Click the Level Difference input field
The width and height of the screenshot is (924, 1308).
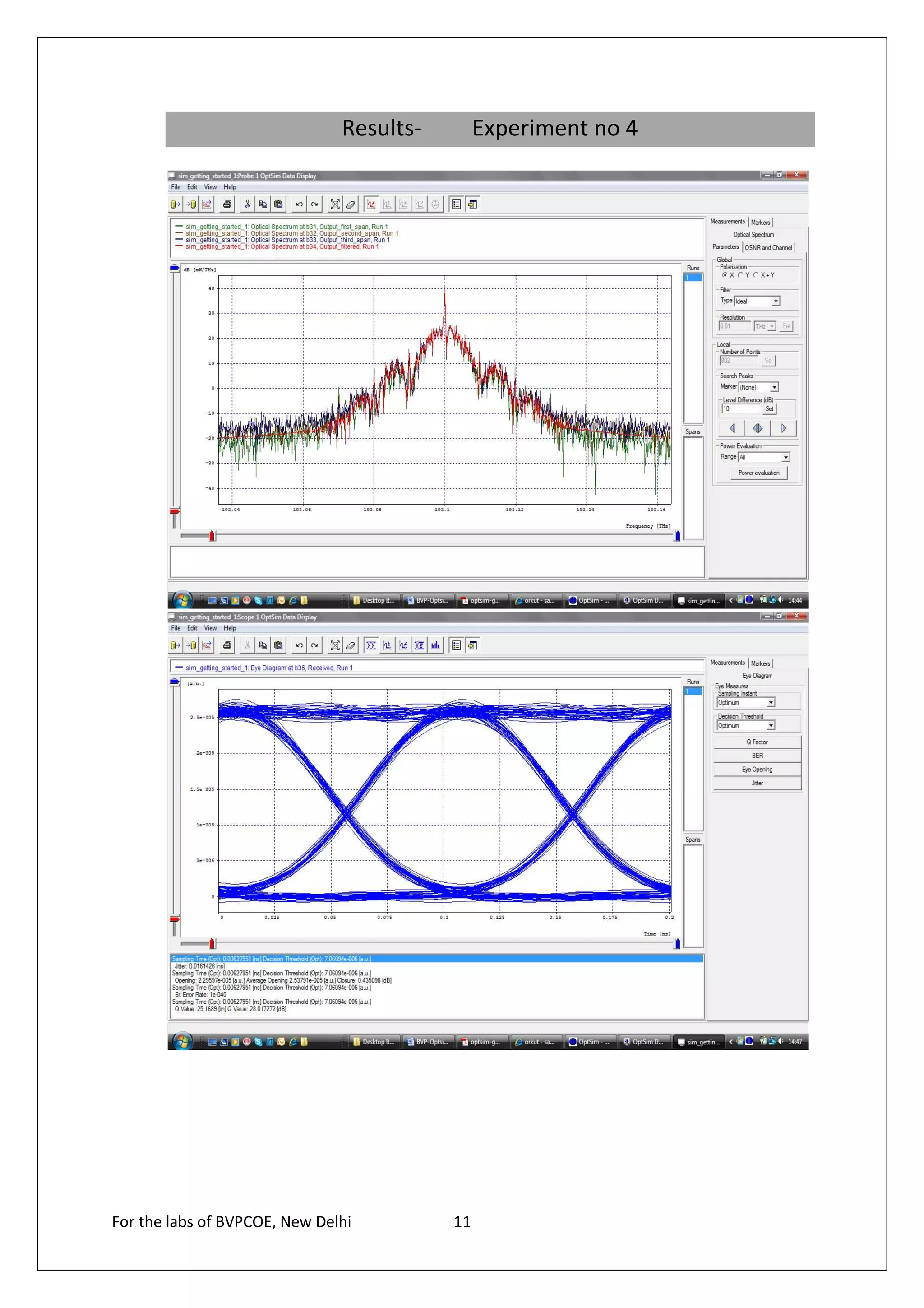tap(740, 408)
